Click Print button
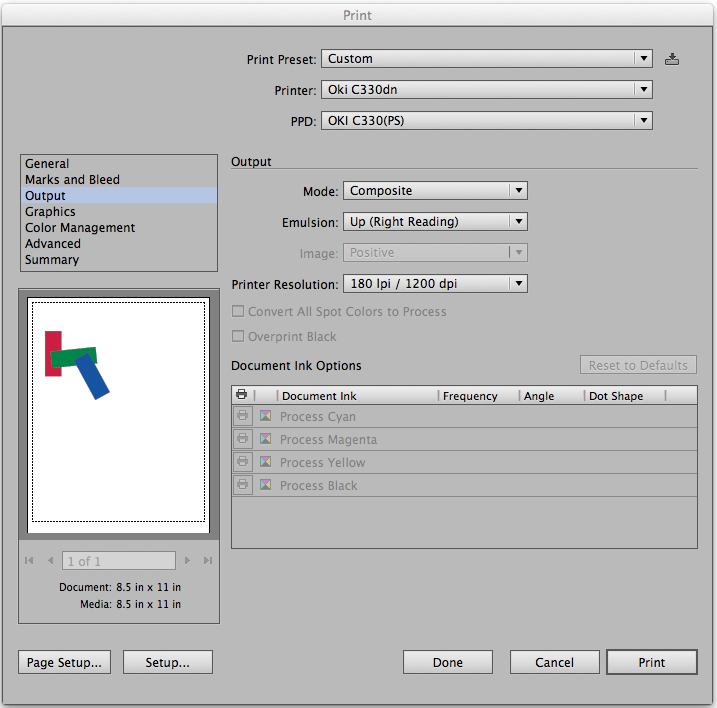The width and height of the screenshot is (717, 708). [x=652, y=662]
